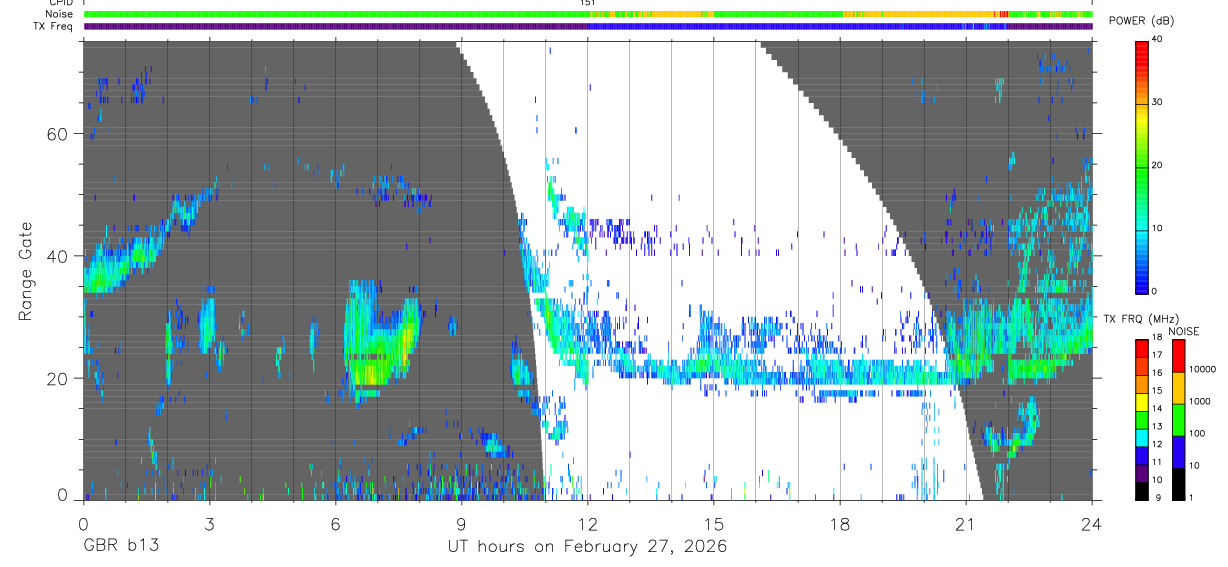
Task: Click the 0 tick on the Range Gate axis
Action: (62, 496)
